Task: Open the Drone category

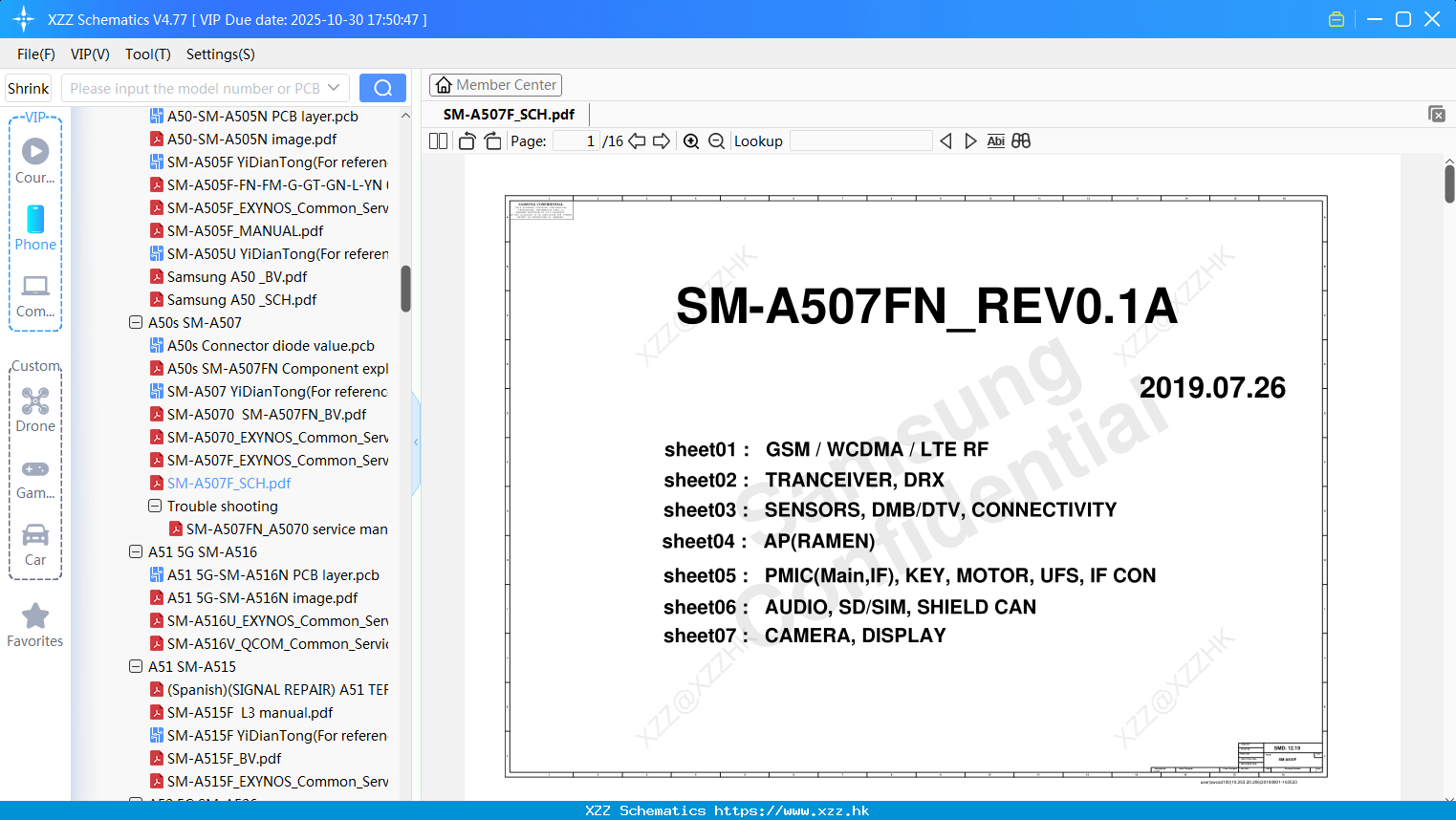Action: tap(35, 410)
